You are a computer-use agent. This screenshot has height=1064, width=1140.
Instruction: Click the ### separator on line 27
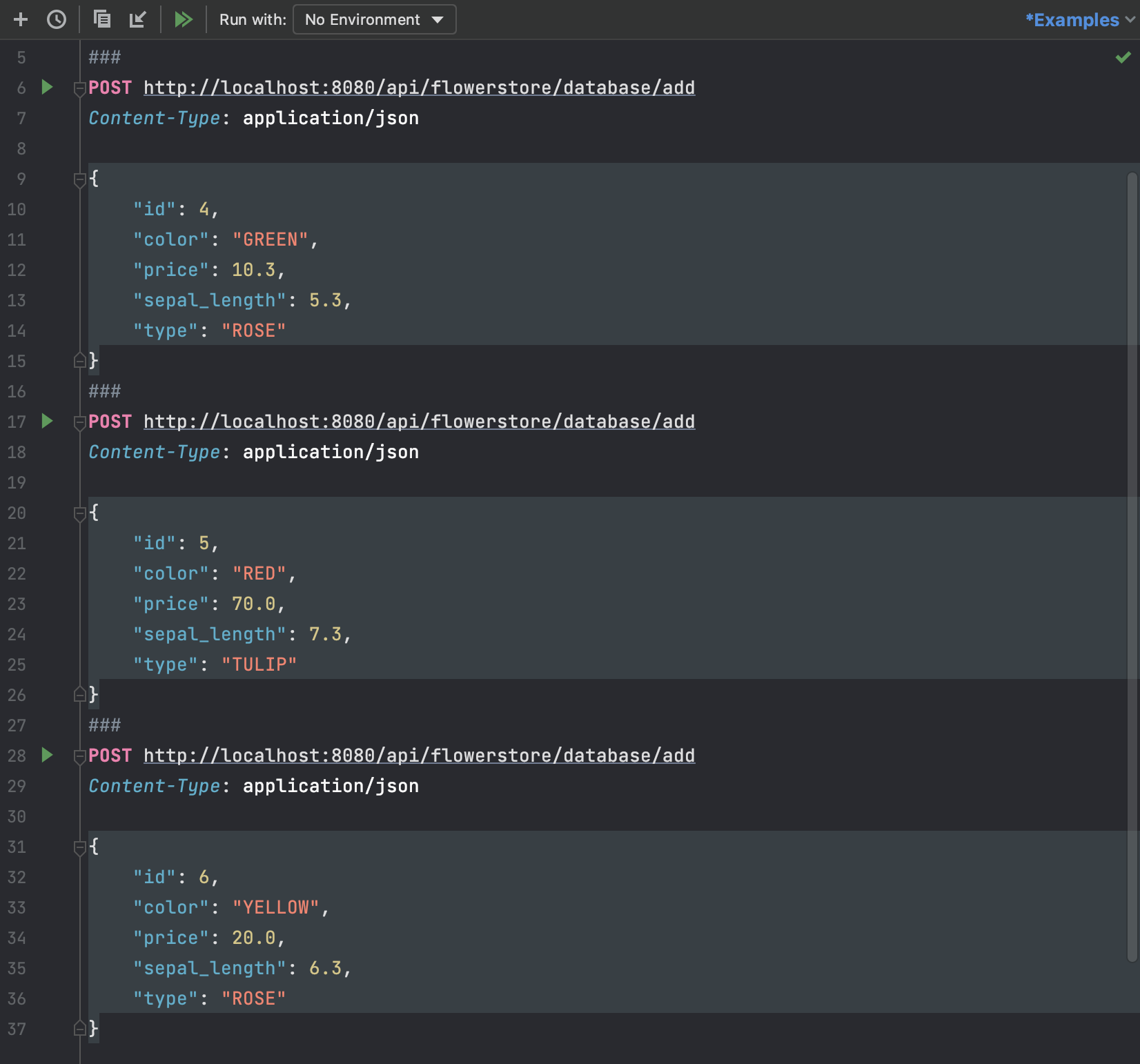(105, 725)
